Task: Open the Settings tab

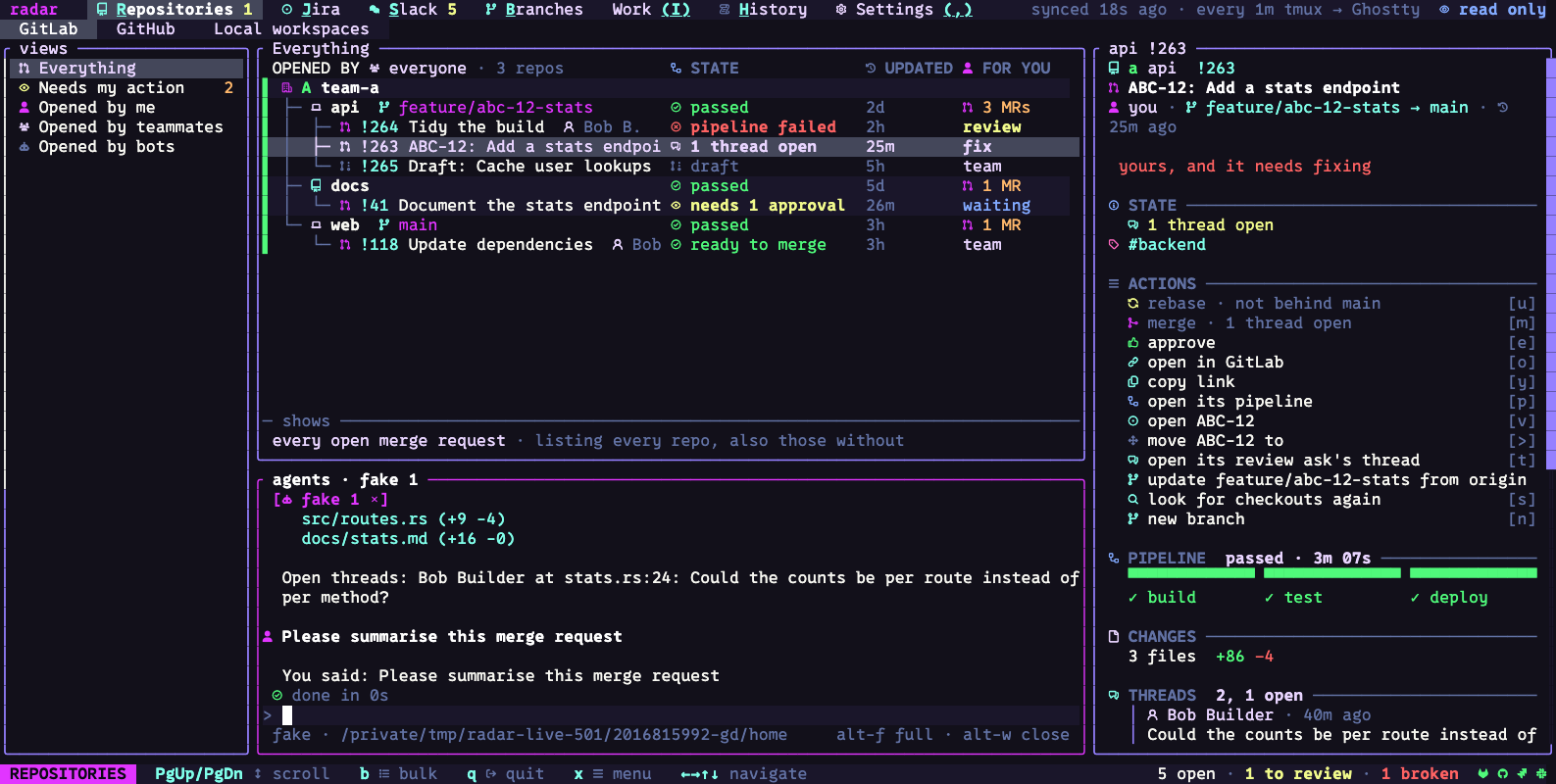Action: tap(903, 10)
